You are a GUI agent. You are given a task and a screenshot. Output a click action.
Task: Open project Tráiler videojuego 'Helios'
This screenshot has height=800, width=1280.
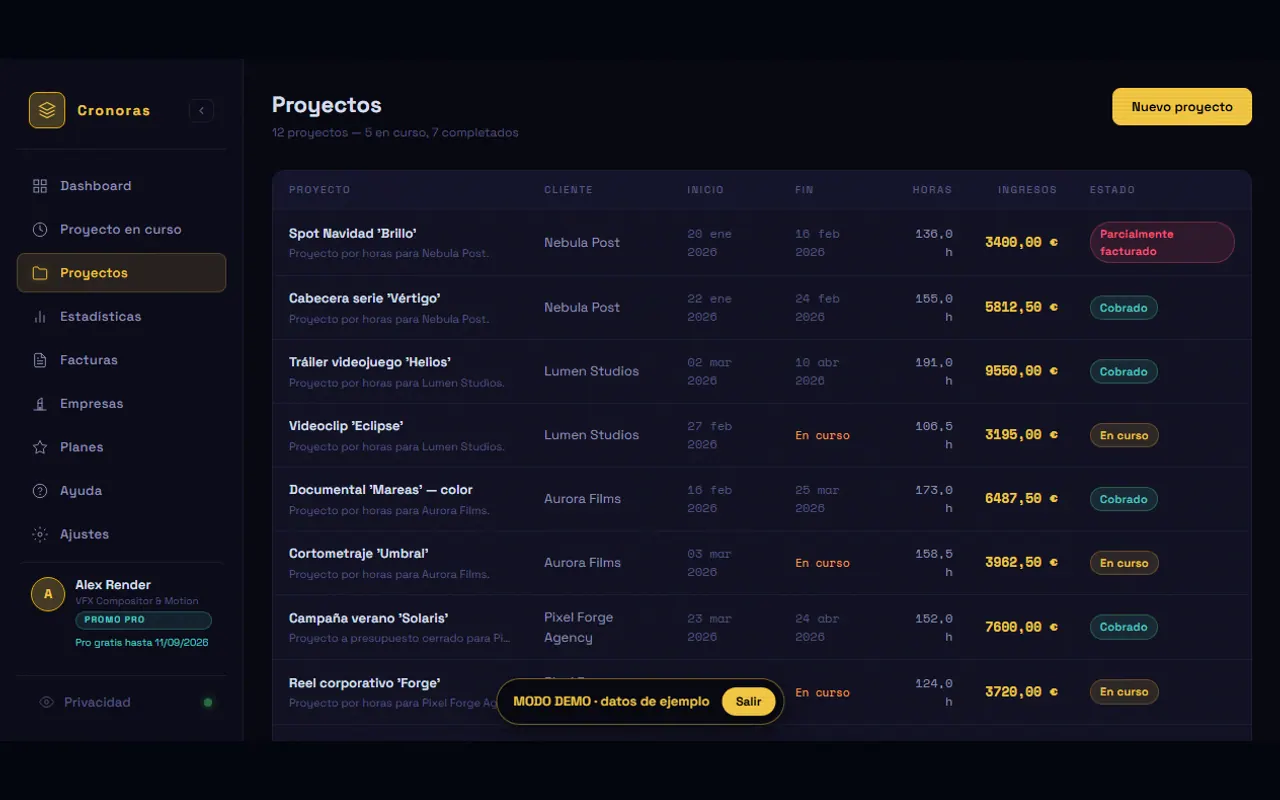(370, 362)
